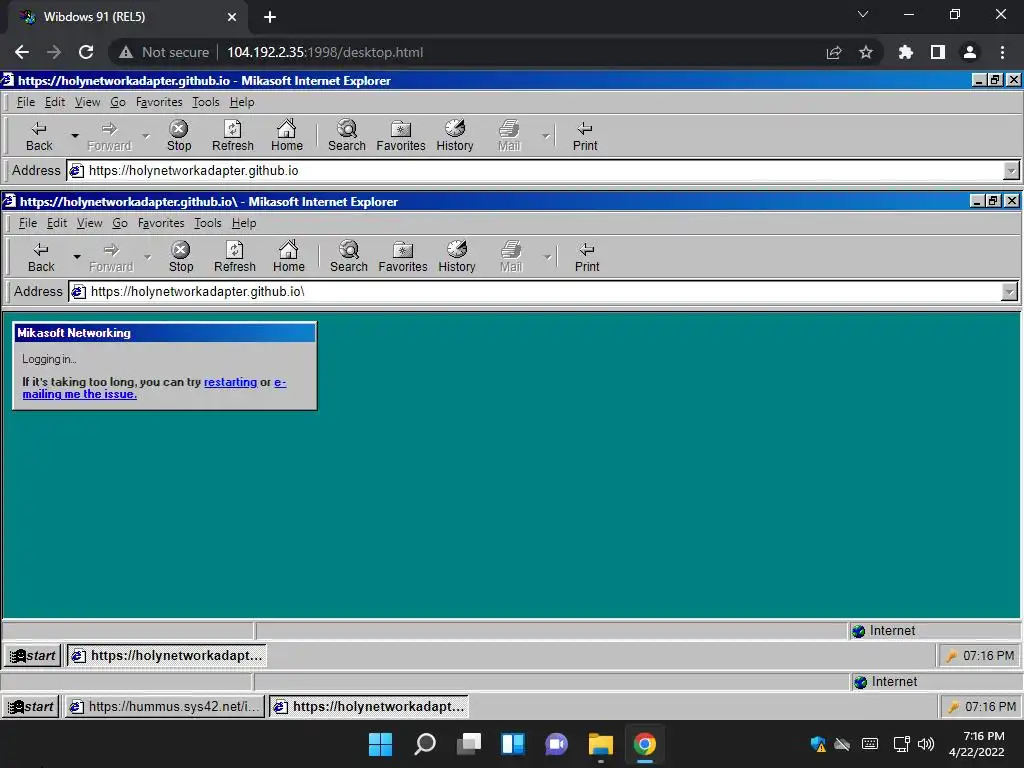1024x768 pixels.
Task: Open Chrome share page icon
Action: pos(834,52)
